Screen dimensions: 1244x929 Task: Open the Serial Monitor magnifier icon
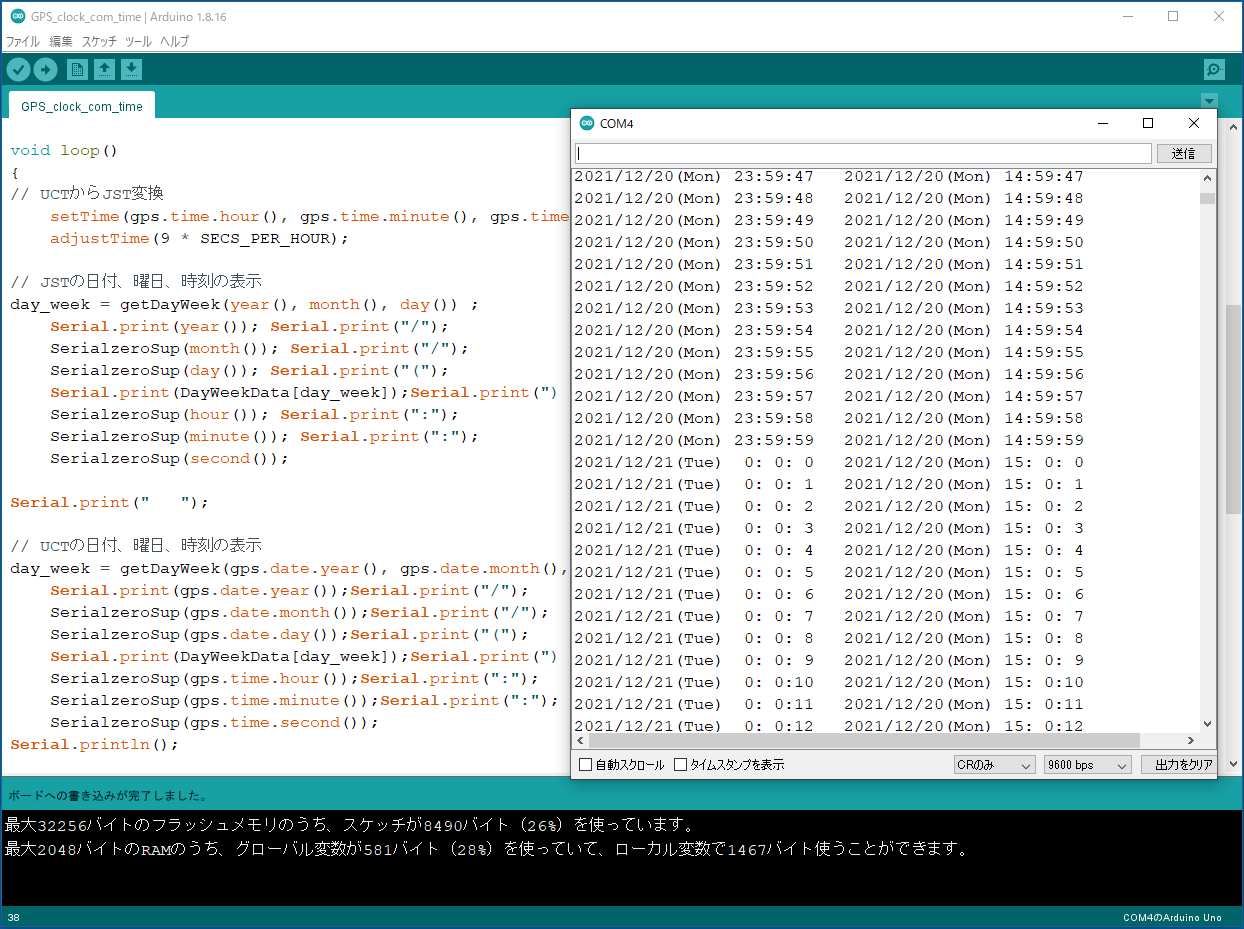click(x=1212, y=69)
